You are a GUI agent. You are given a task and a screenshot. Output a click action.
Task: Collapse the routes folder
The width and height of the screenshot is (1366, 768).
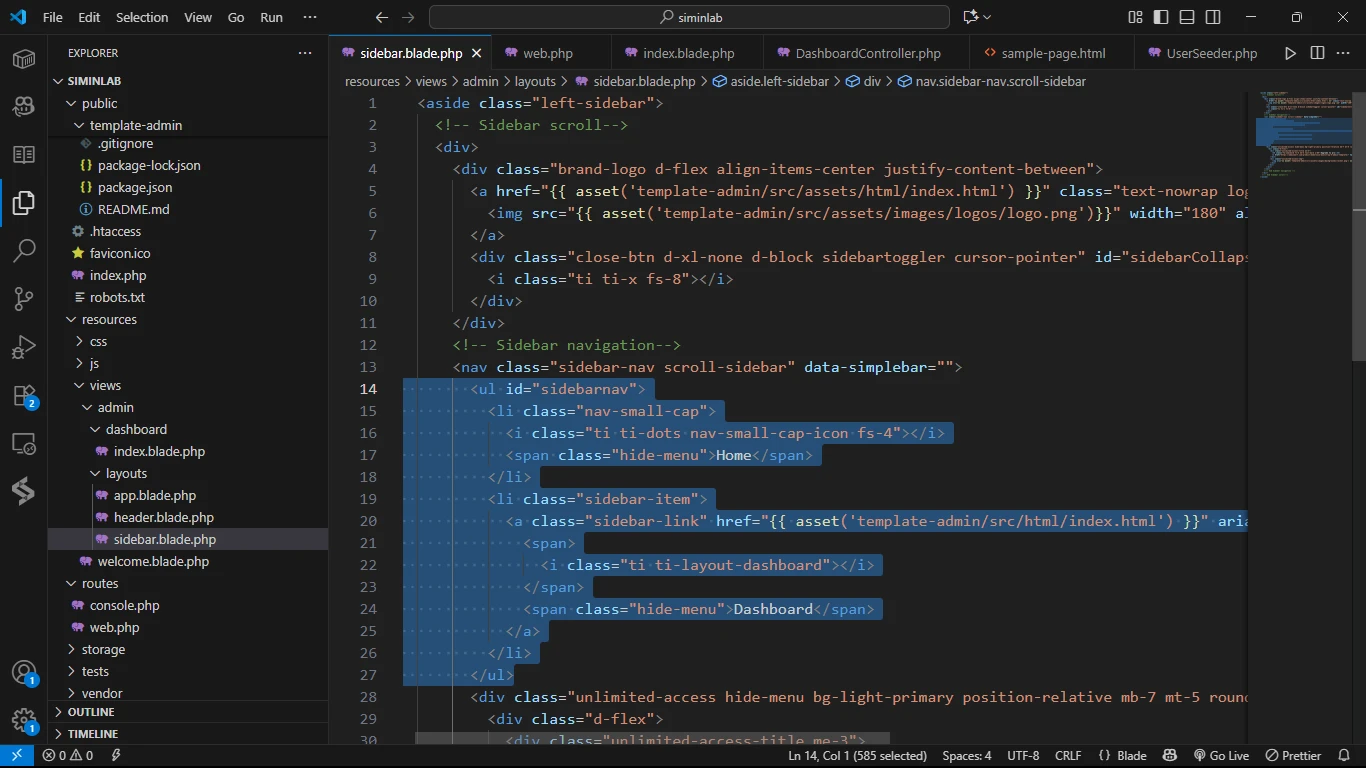pos(100,583)
